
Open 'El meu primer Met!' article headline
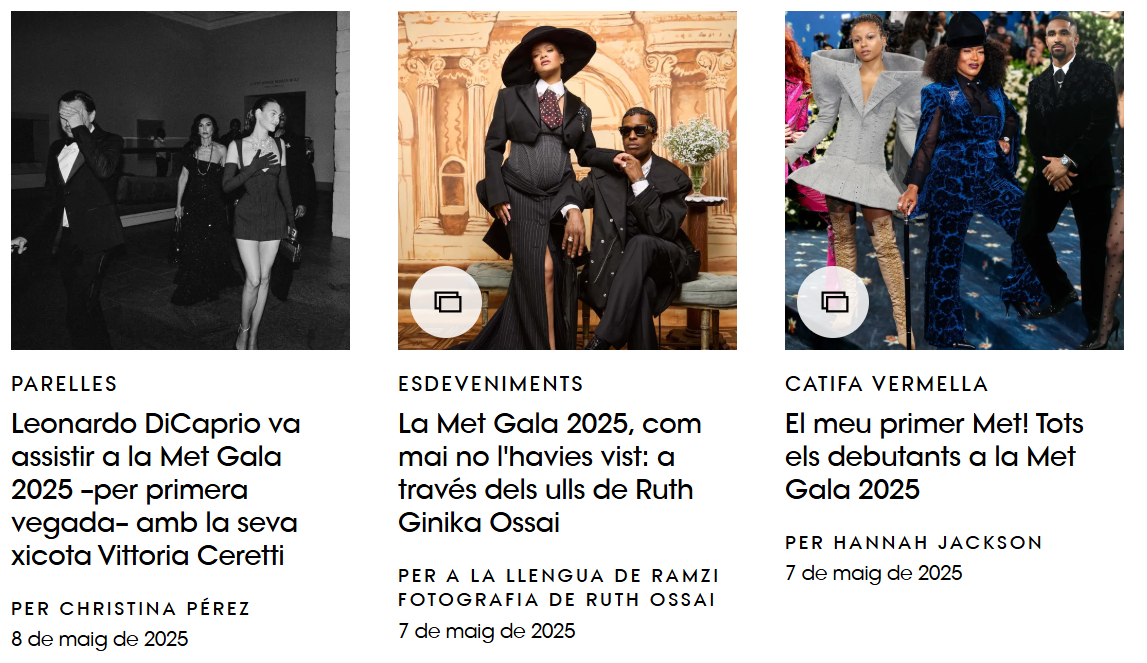point(934,457)
